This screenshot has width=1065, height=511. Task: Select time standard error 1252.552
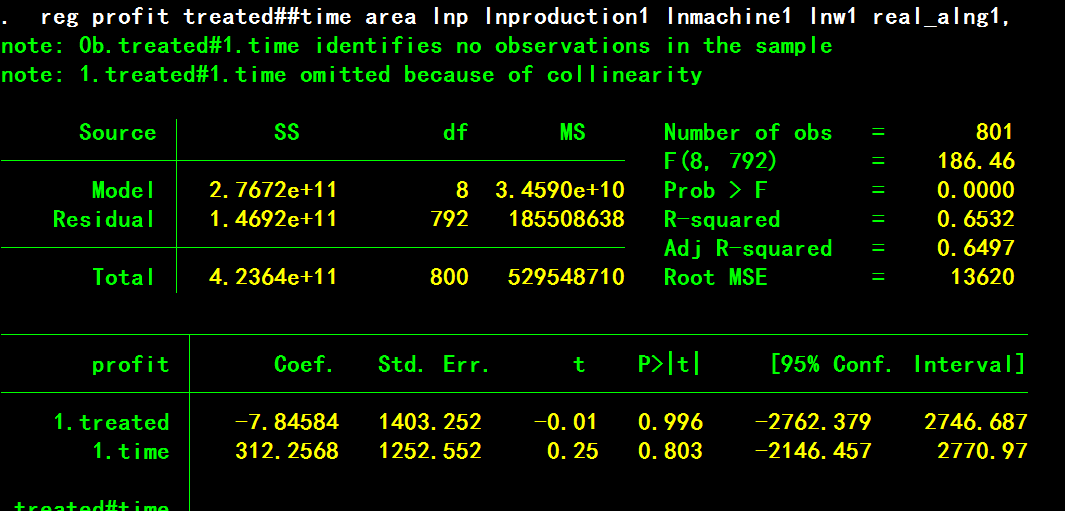[430, 452]
